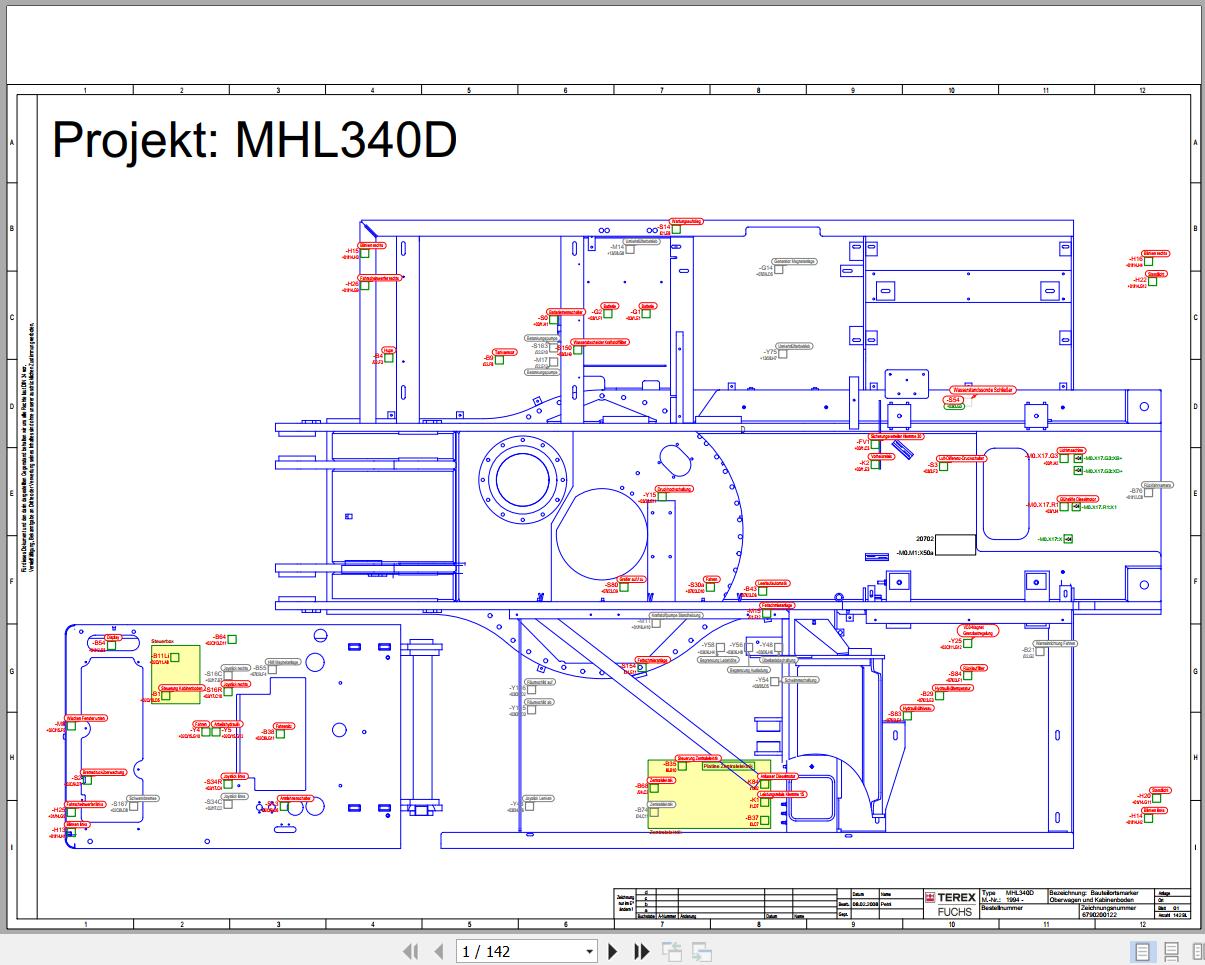Click the previous view history icon
Viewport: 1205px width, 965px height.
click(673, 951)
